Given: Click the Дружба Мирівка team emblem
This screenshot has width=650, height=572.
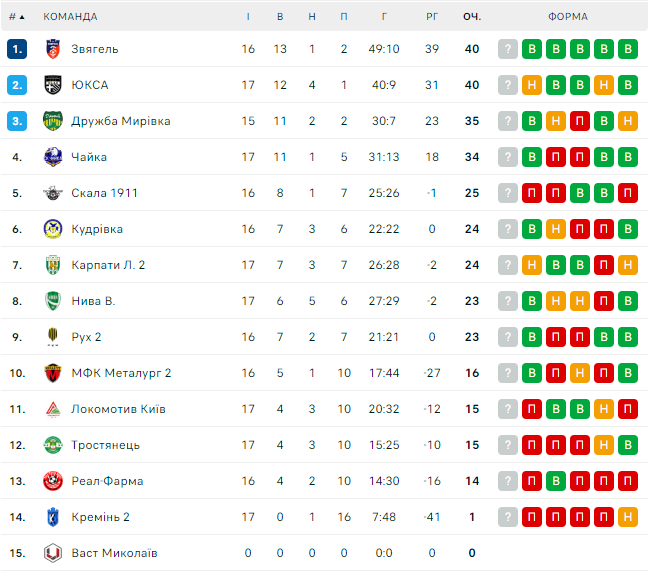Looking at the screenshot, I should click(53, 121).
